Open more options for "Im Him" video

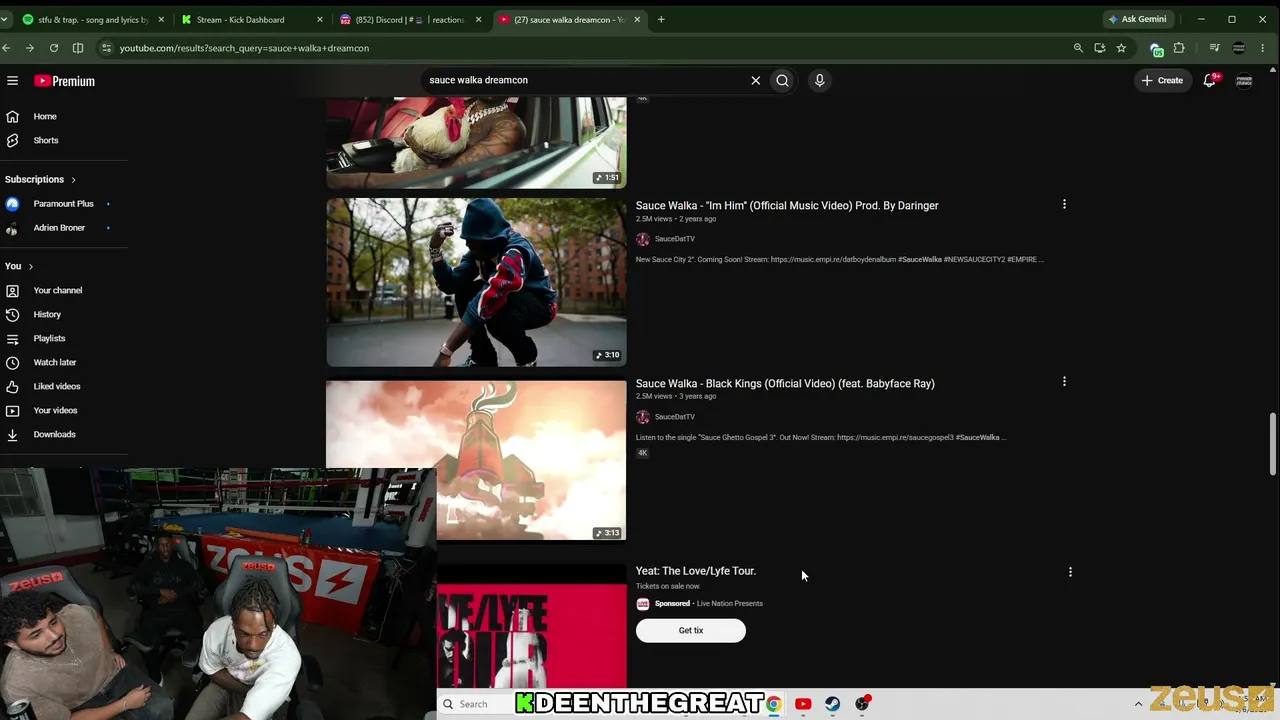tap(1064, 204)
